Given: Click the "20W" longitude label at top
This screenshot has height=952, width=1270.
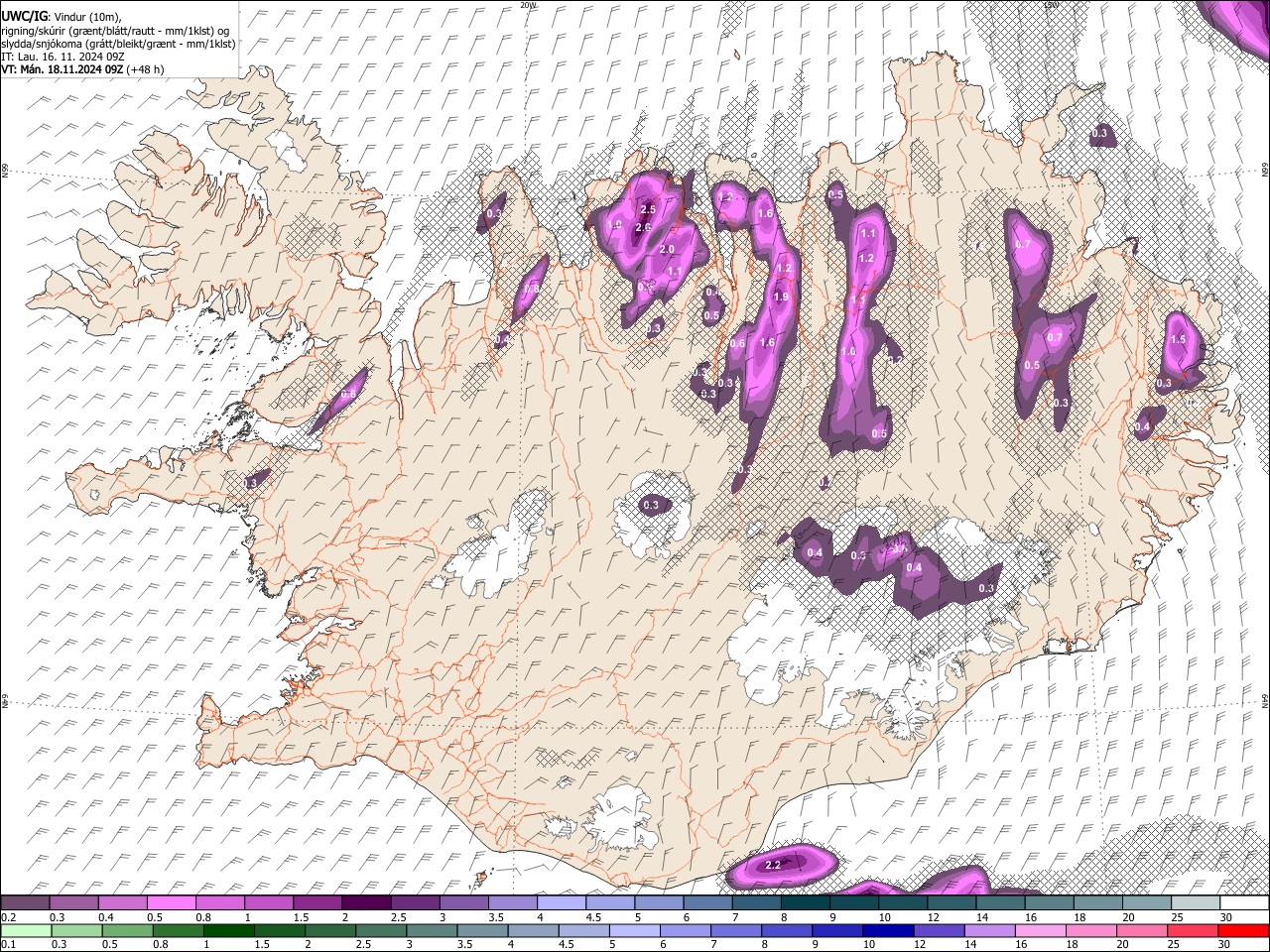Looking at the screenshot, I should [528, 5].
